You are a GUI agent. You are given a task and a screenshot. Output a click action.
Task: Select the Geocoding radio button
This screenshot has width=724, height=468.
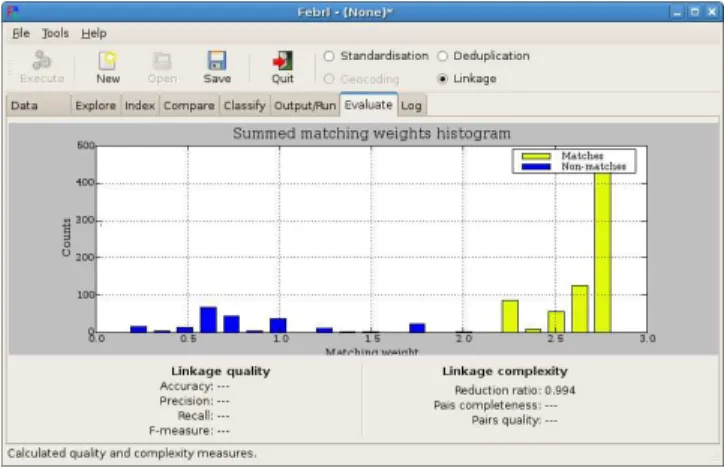(329, 79)
